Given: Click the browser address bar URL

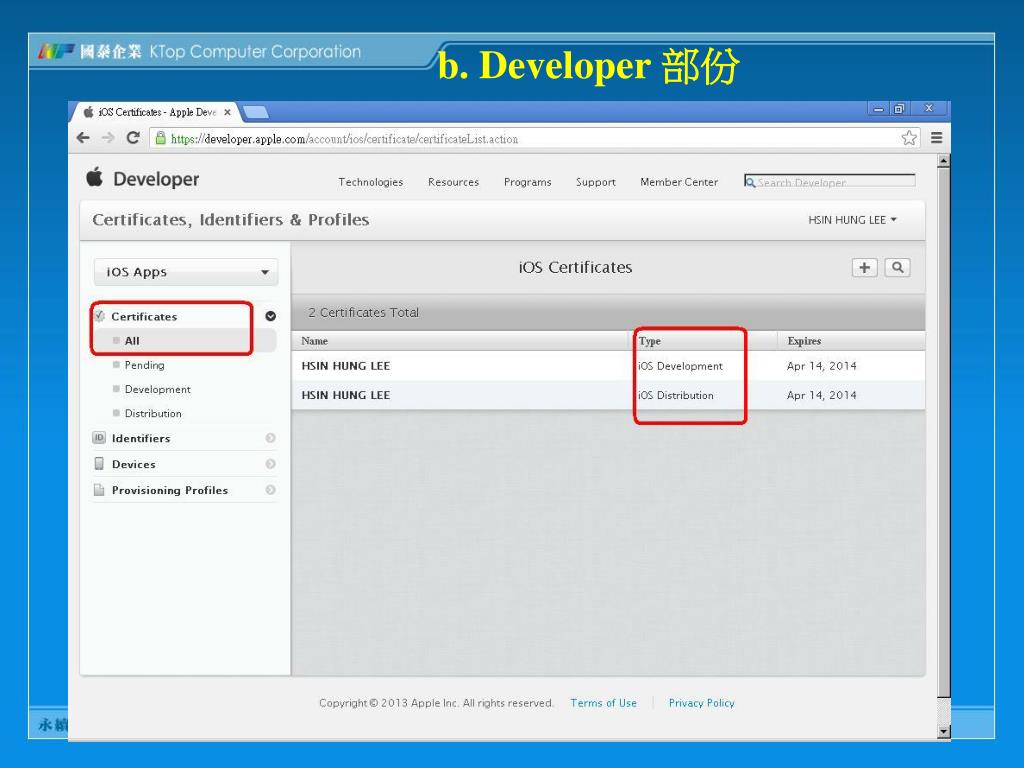Looking at the screenshot, I should [x=344, y=138].
